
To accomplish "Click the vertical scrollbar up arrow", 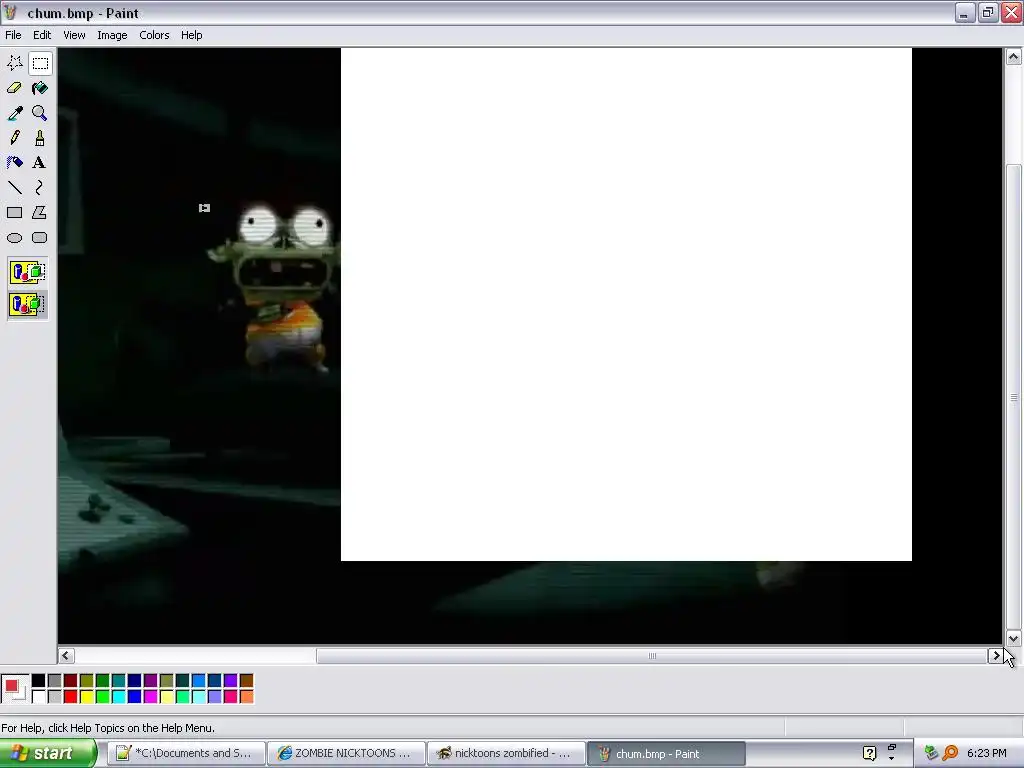I will (1013, 56).
